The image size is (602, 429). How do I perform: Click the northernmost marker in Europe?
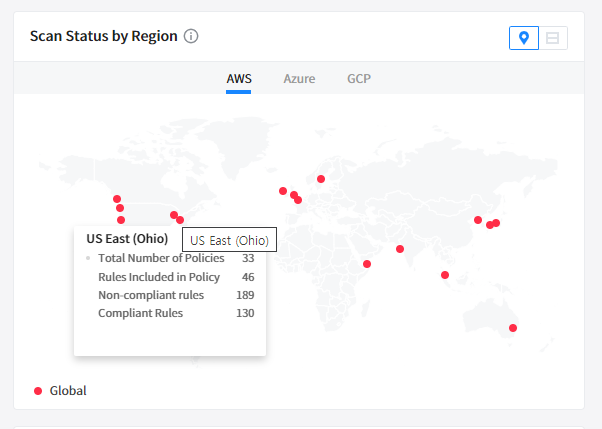[x=321, y=179]
